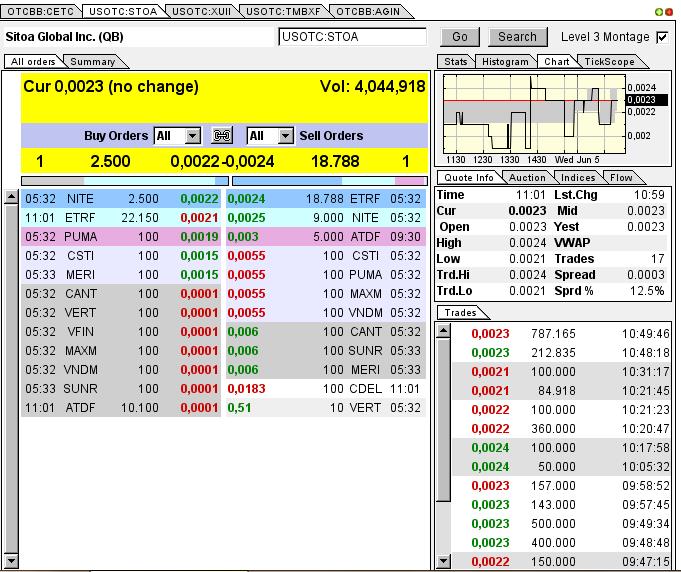681x572 pixels.
Task: Open the TickScope tab
Action: click(x=609, y=62)
